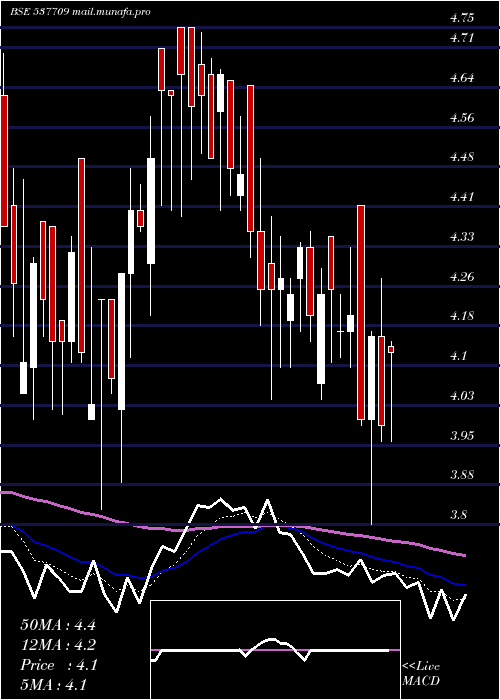
Task: Click the 4.26 price axis label
Action: (x=462, y=277)
